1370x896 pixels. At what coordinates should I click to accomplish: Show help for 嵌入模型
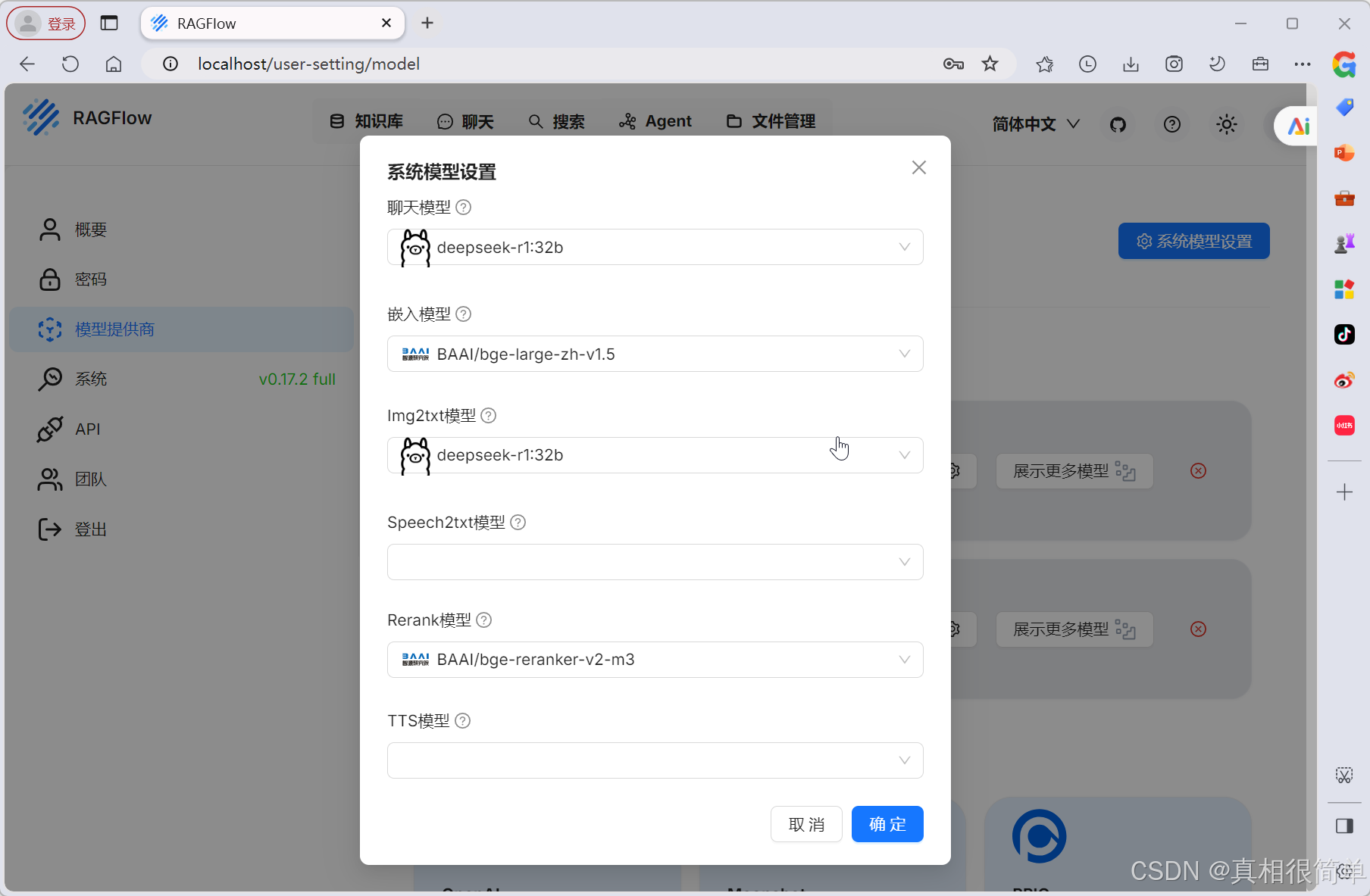pyautogui.click(x=464, y=314)
